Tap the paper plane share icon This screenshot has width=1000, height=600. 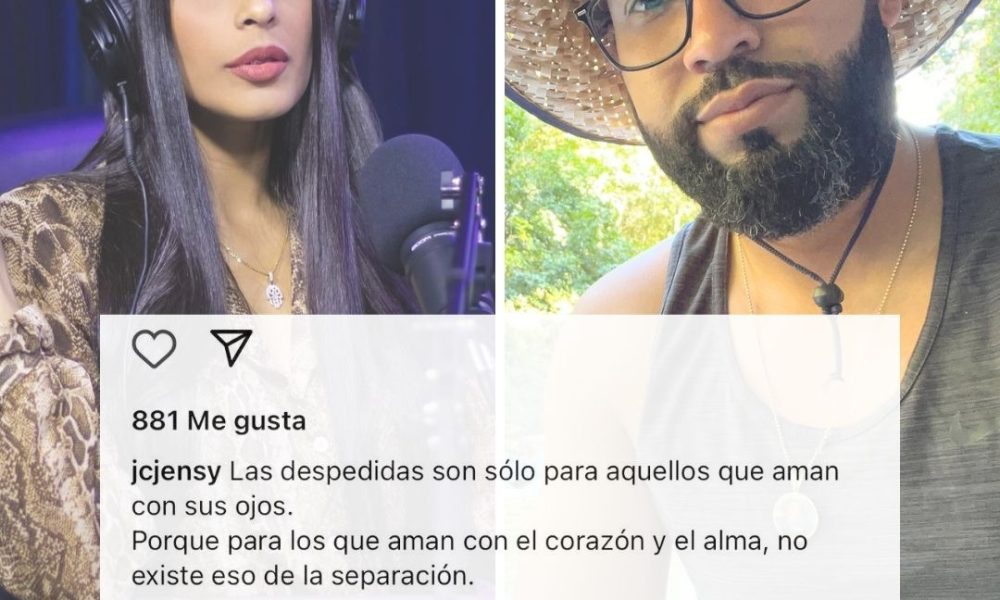pos(232,348)
